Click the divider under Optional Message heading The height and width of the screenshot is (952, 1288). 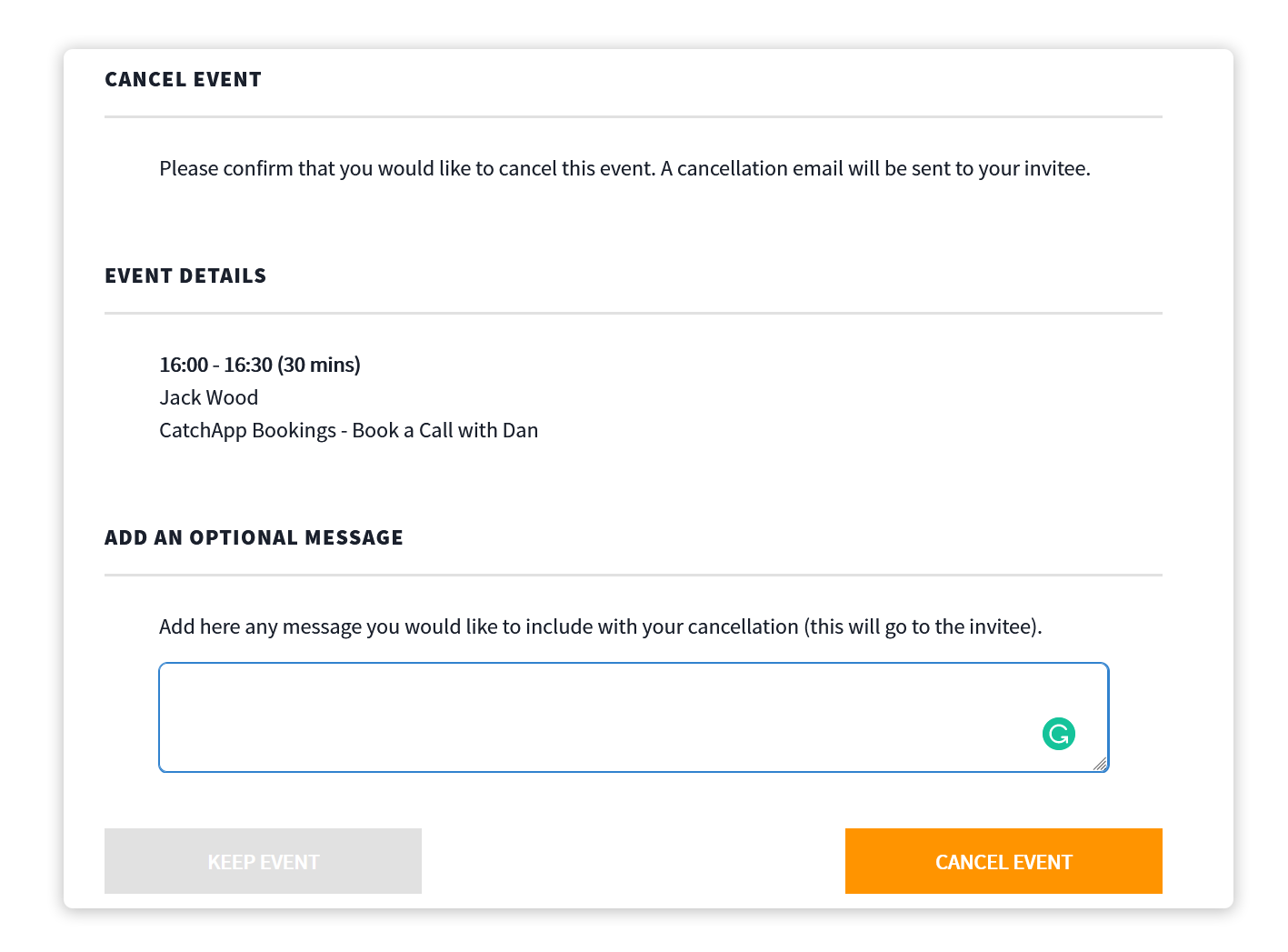634,575
